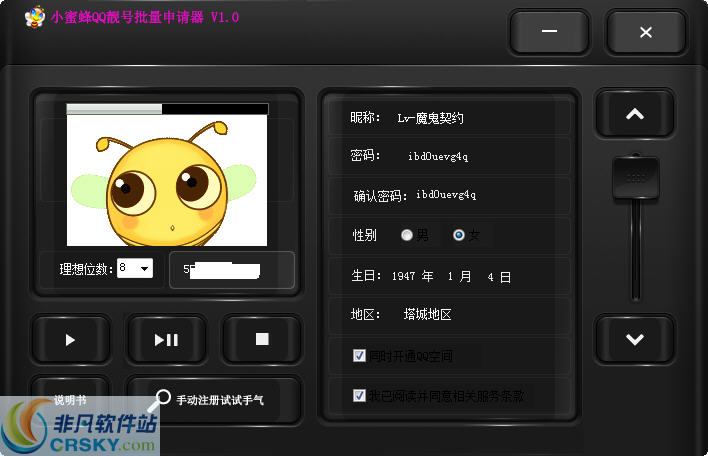Click the 生日 year value 1947
The width and height of the screenshot is (708, 456).
403,276
